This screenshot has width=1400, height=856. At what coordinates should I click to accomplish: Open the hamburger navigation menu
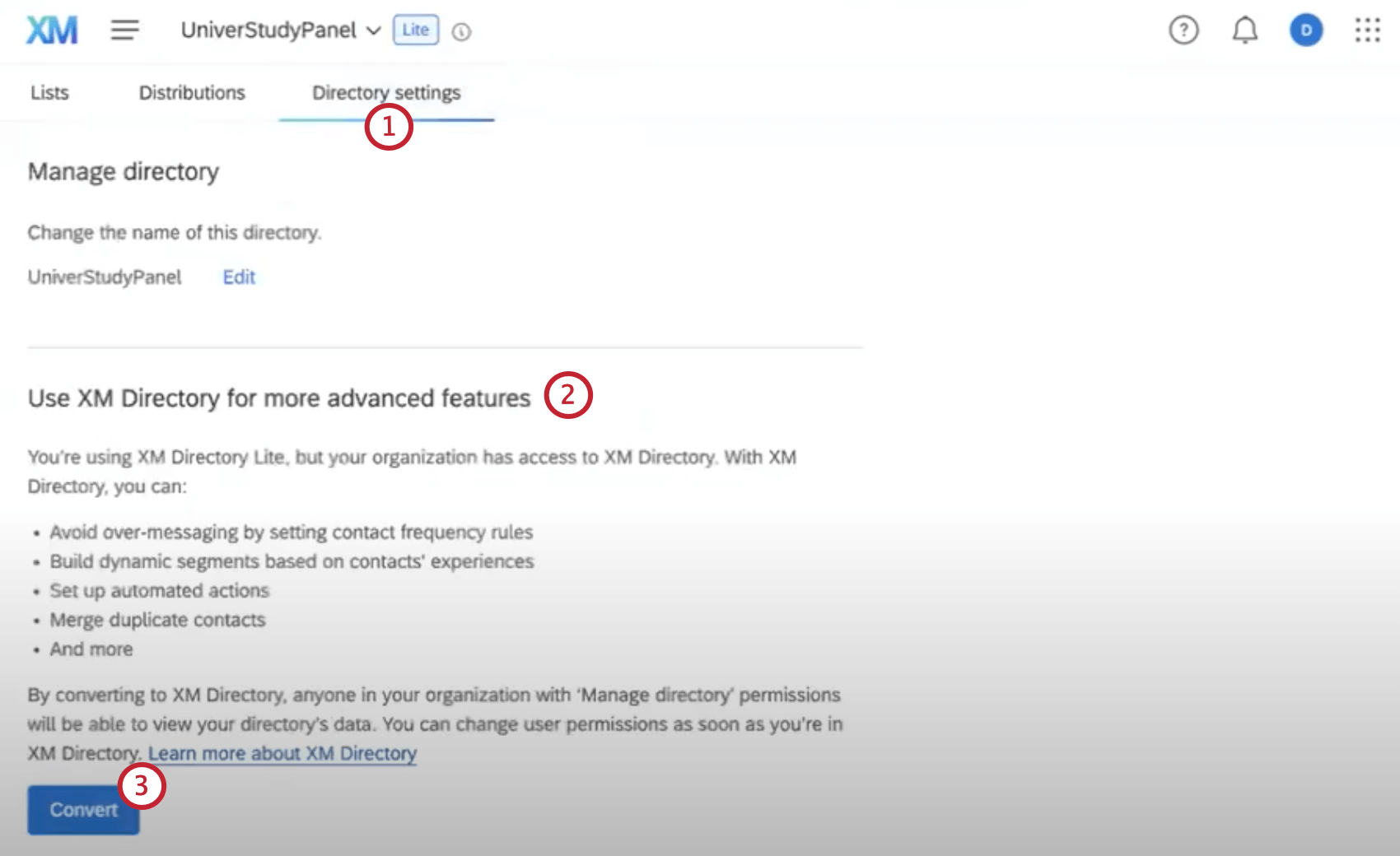(124, 30)
